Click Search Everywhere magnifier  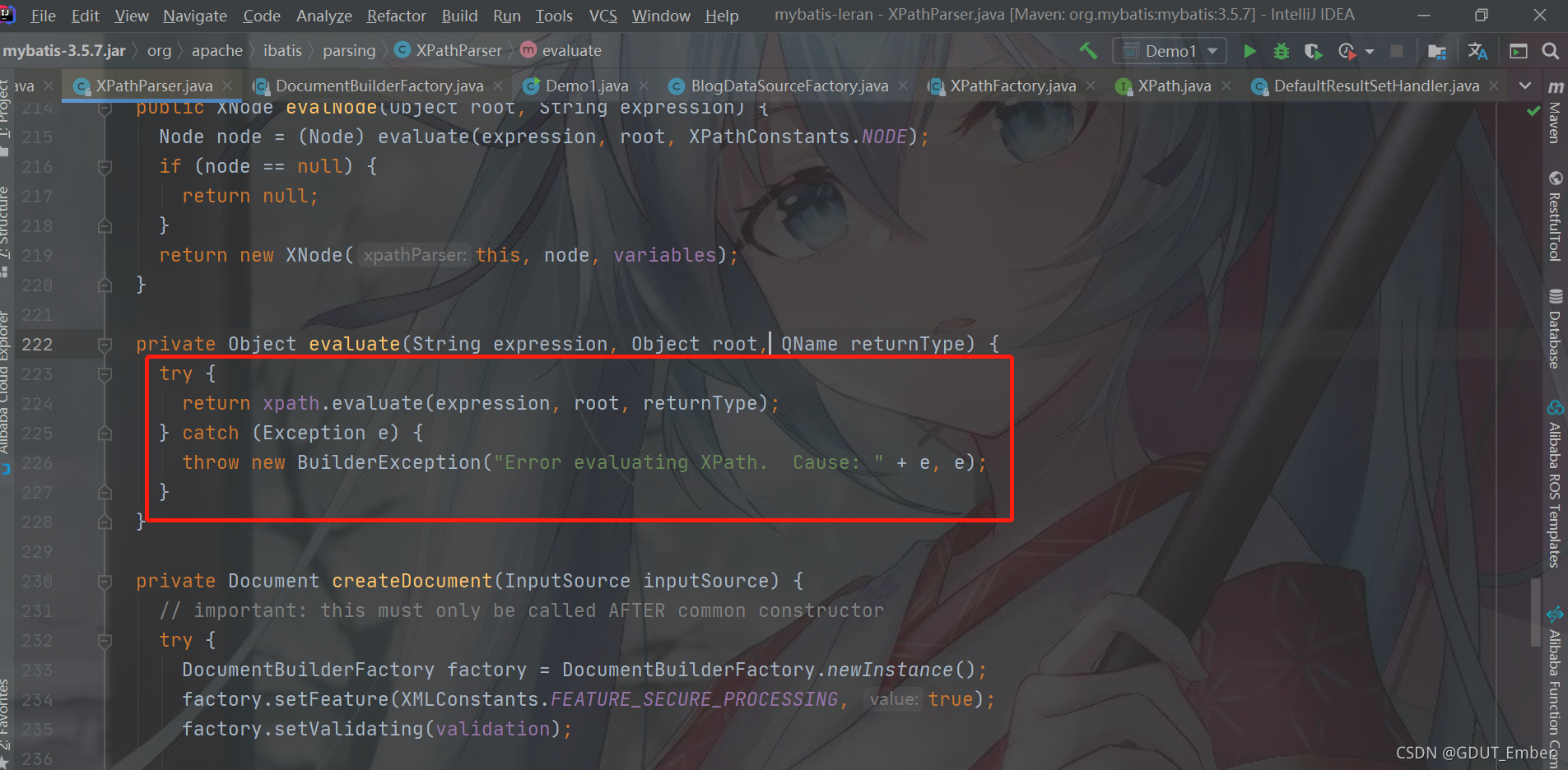click(x=1550, y=51)
